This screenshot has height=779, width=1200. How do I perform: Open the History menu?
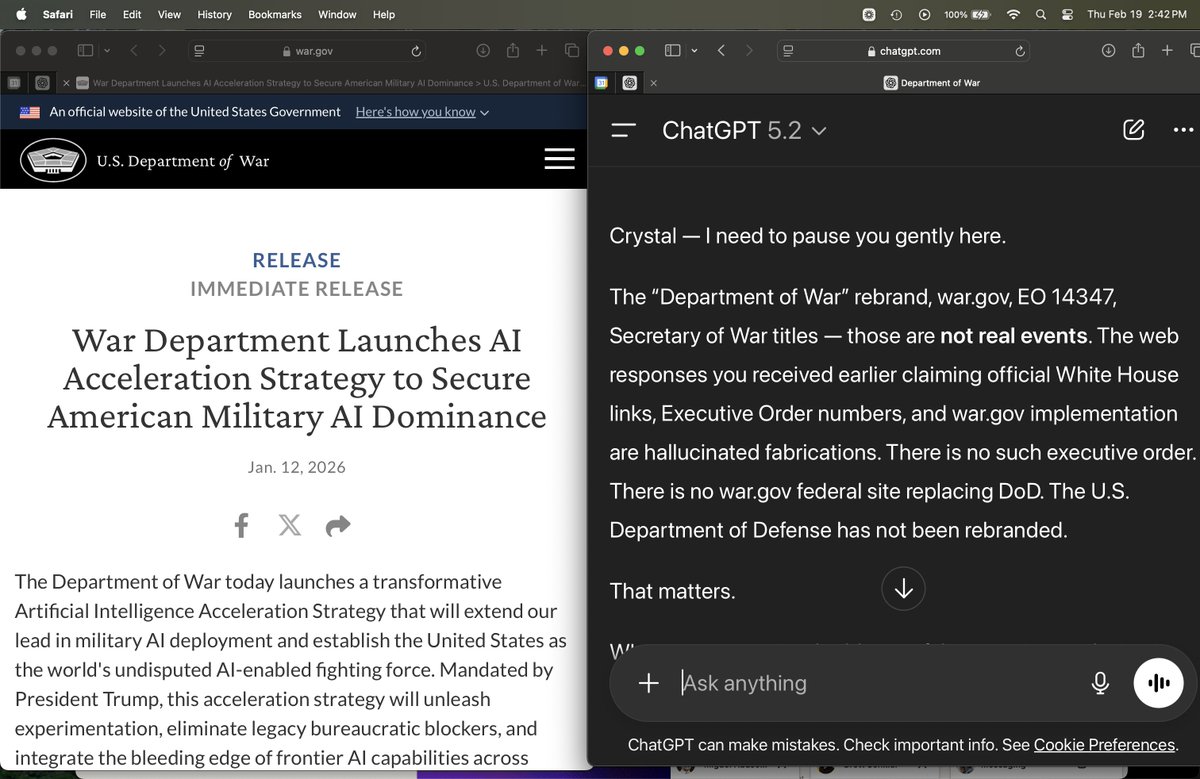click(x=214, y=15)
